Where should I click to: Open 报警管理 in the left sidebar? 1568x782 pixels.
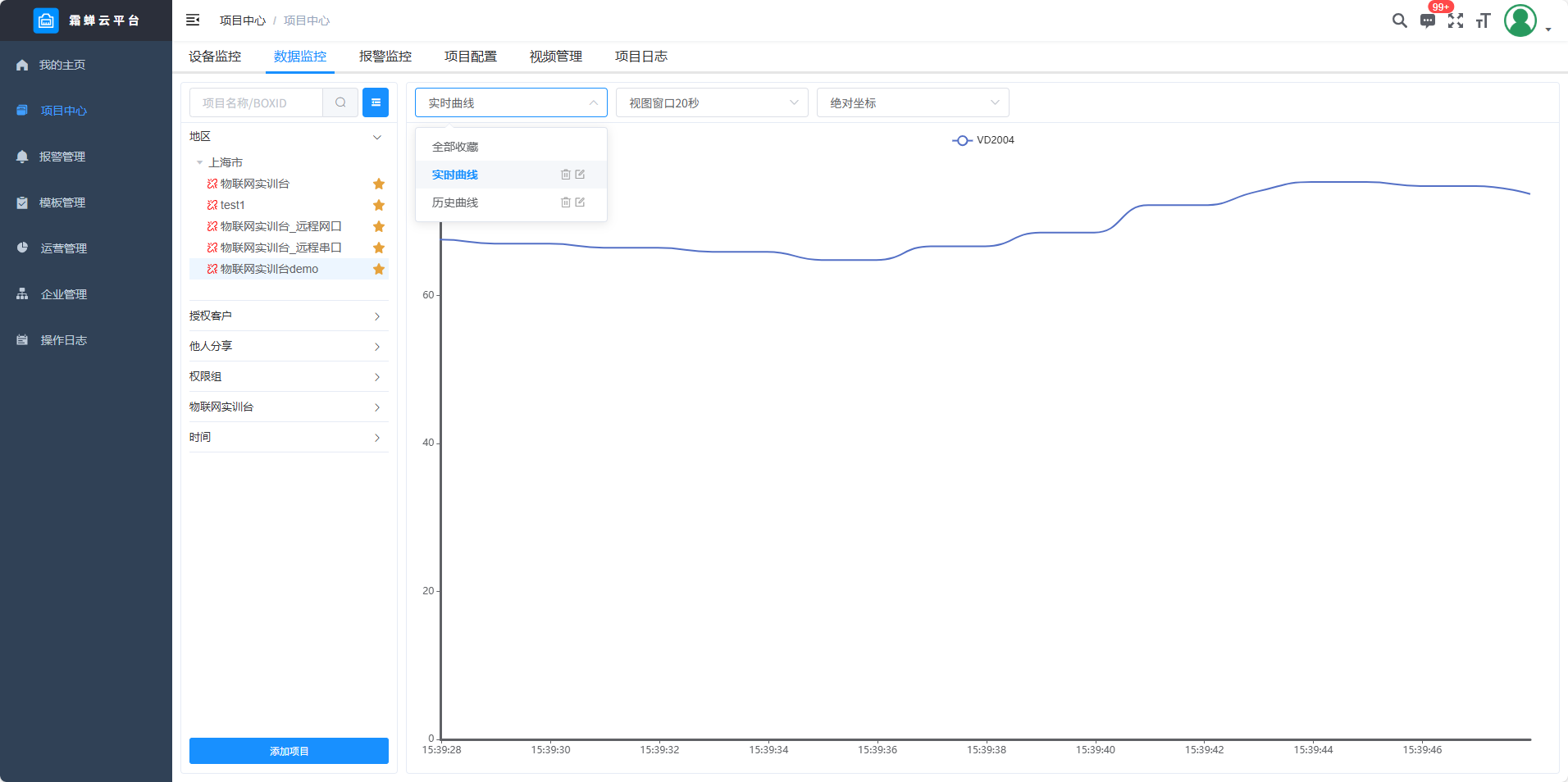(62, 157)
